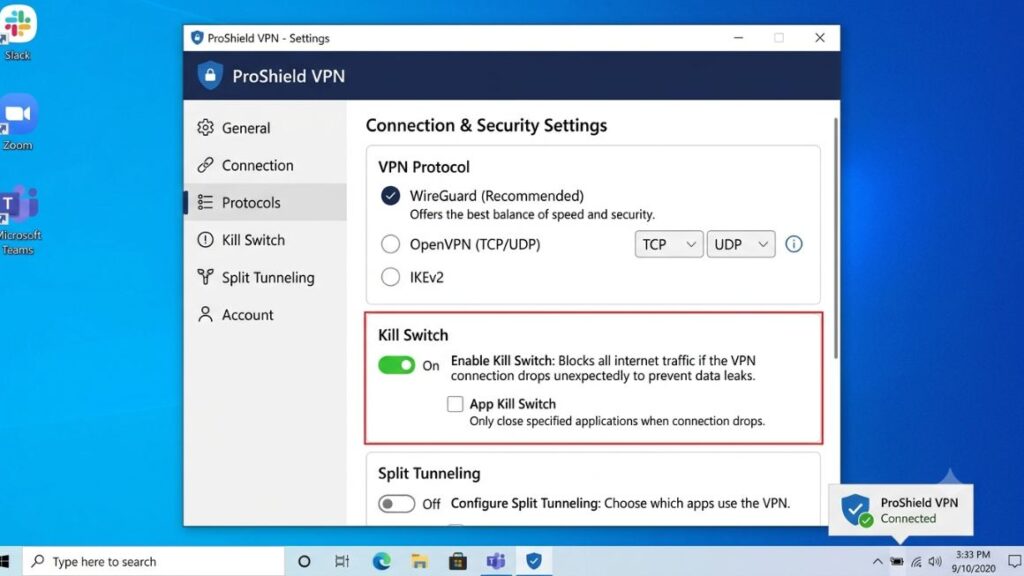1024x576 pixels.
Task: Open the Microsoft Teams desktop shortcut
Action: 20,221
